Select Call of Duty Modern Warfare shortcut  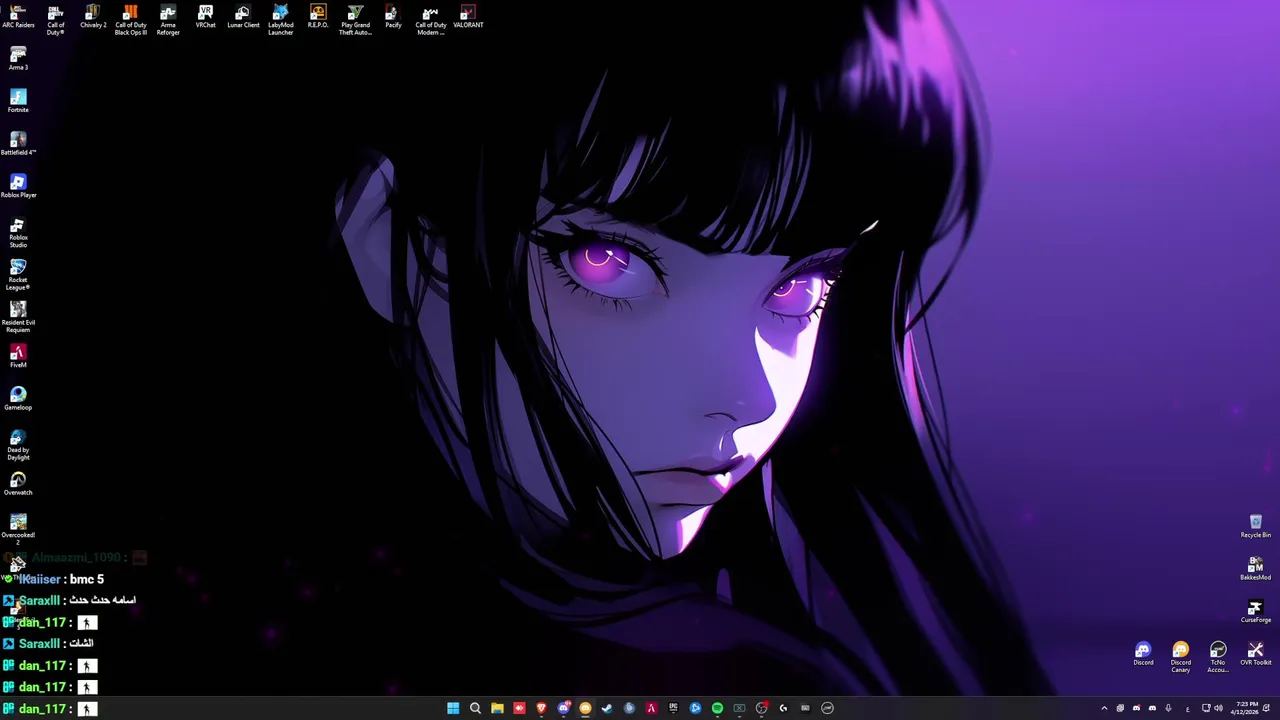[x=431, y=20]
